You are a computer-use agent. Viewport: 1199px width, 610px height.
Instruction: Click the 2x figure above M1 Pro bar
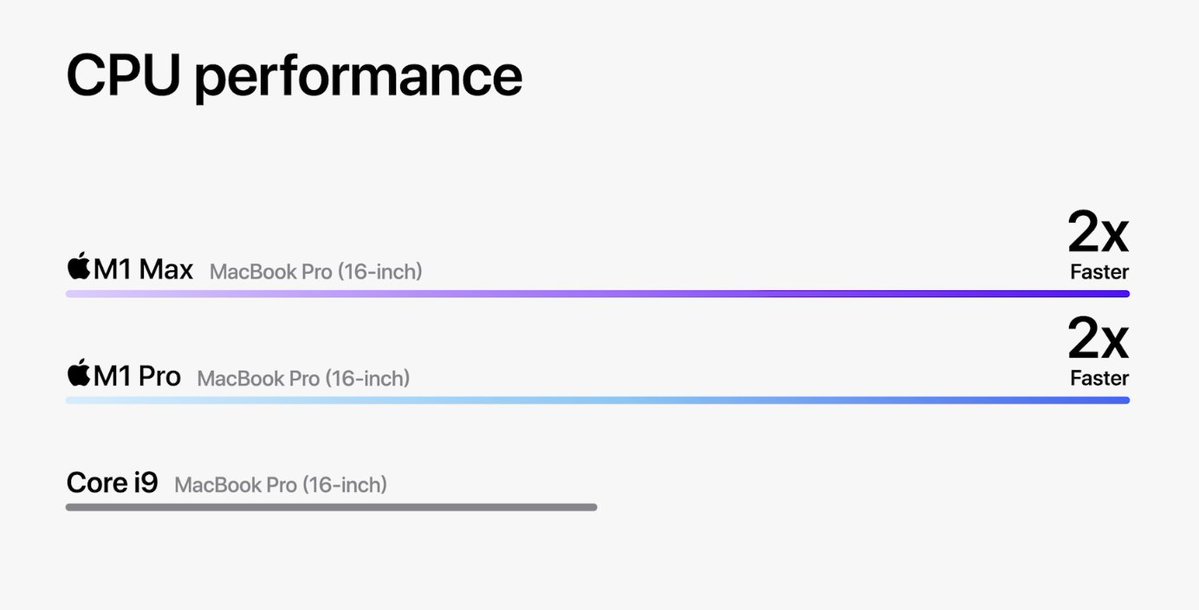[1098, 339]
